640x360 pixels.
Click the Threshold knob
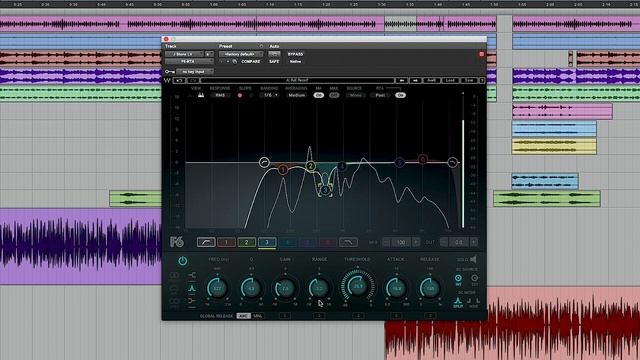click(x=358, y=287)
